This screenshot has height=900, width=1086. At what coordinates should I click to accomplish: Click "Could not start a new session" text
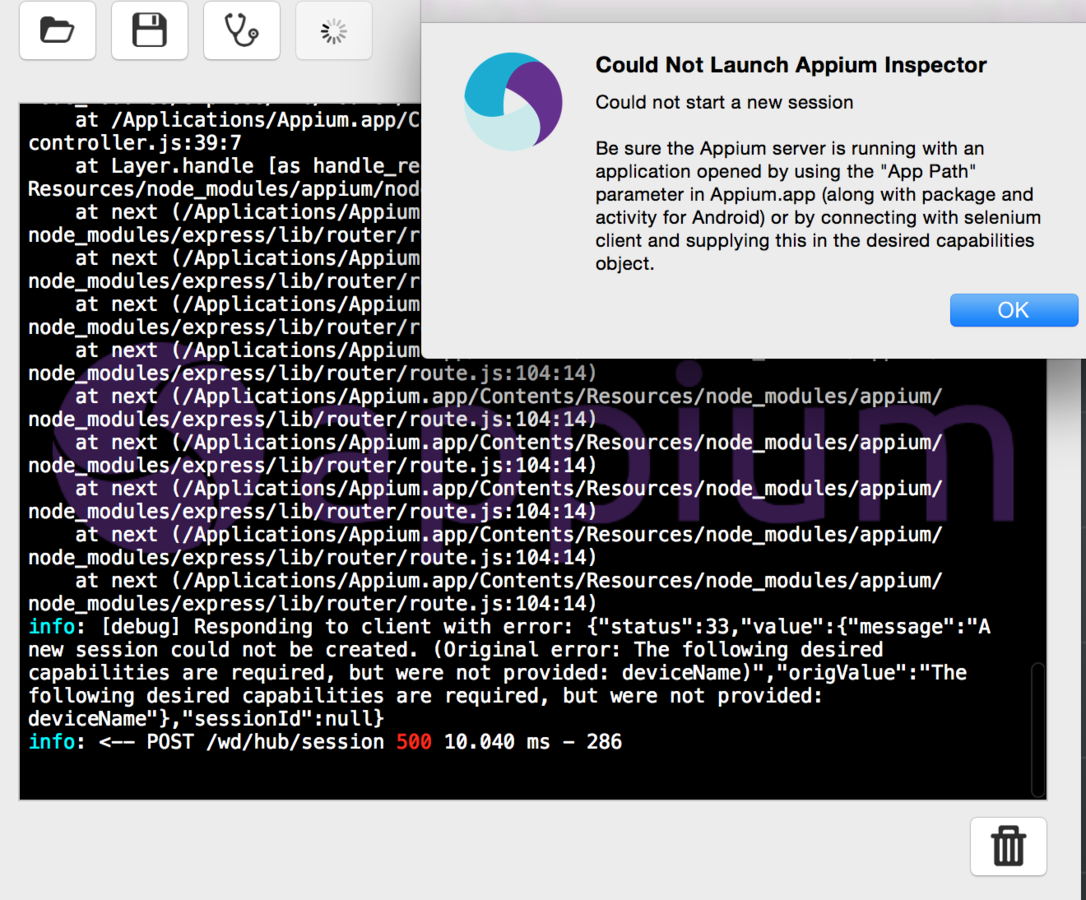(x=724, y=102)
